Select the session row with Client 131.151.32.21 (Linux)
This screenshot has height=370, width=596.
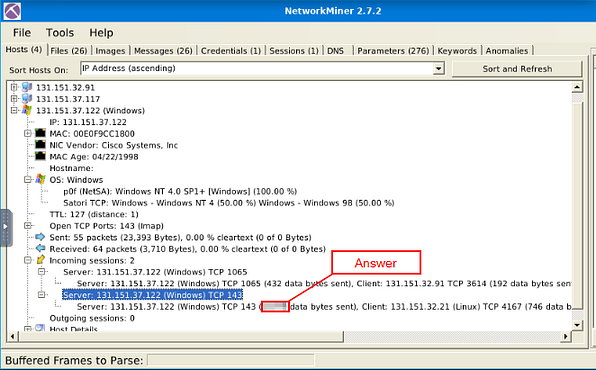click(323, 306)
